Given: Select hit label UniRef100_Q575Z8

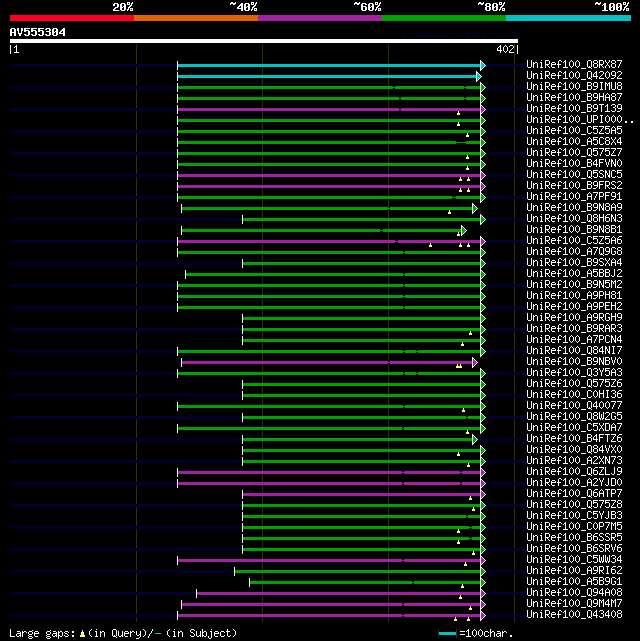Looking at the screenshot, I should pyautogui.click(x=574, y=504).
